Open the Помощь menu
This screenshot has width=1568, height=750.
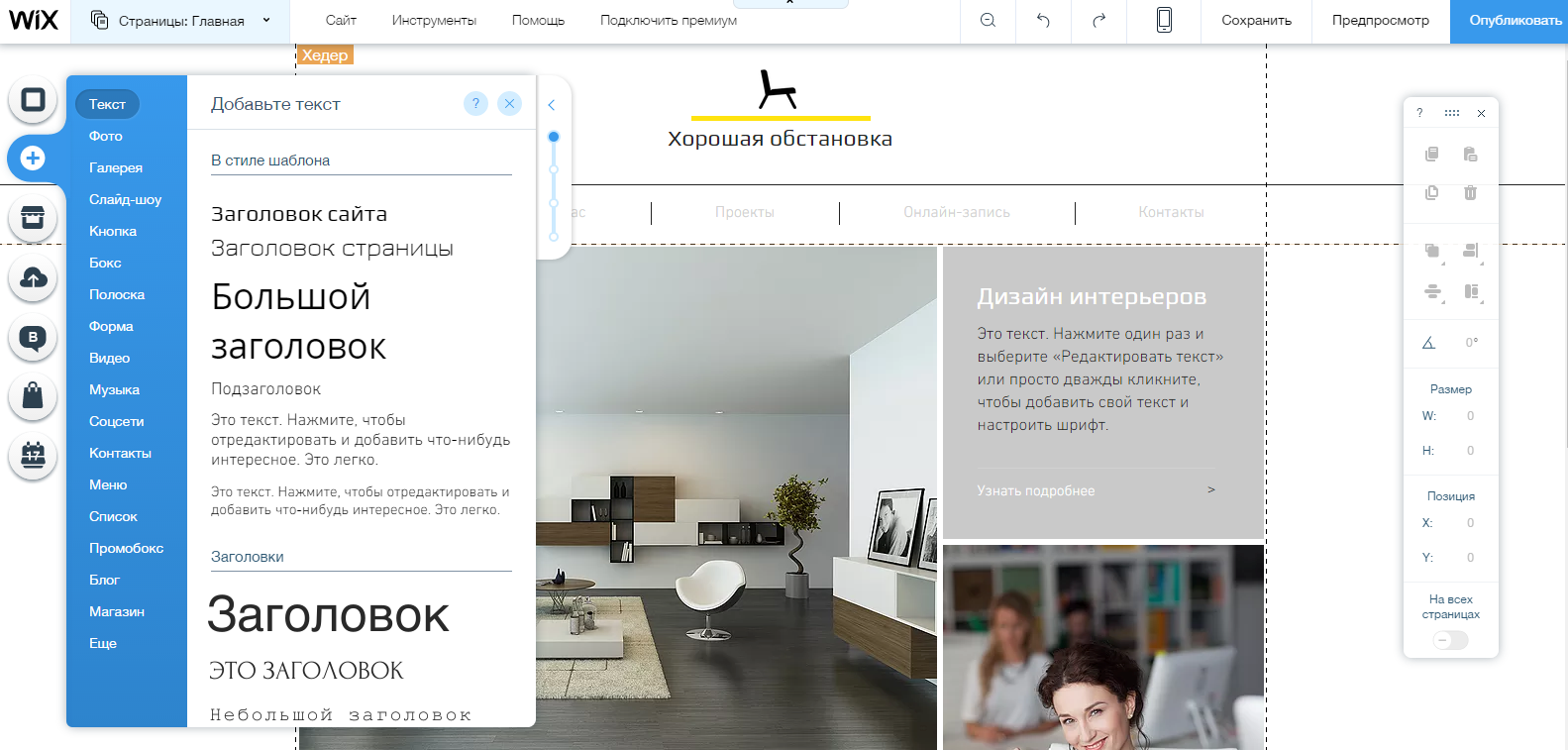pos(538,20)
